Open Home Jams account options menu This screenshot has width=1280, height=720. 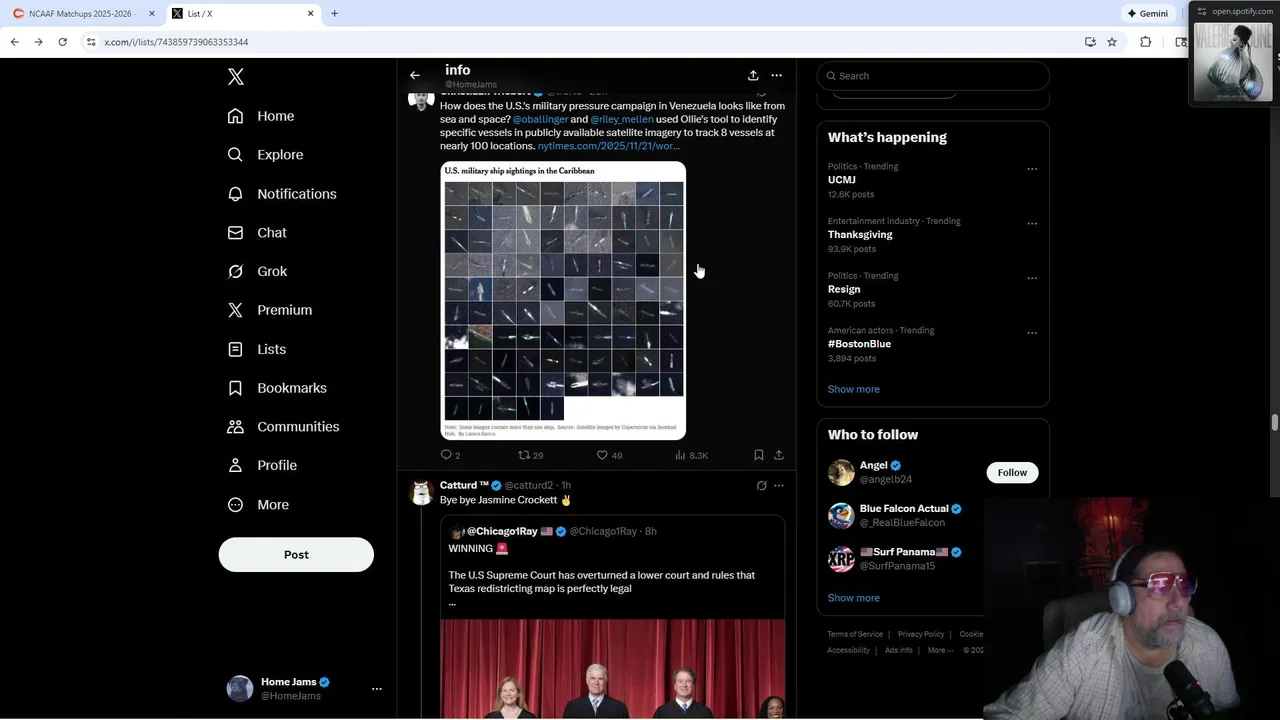377,689
